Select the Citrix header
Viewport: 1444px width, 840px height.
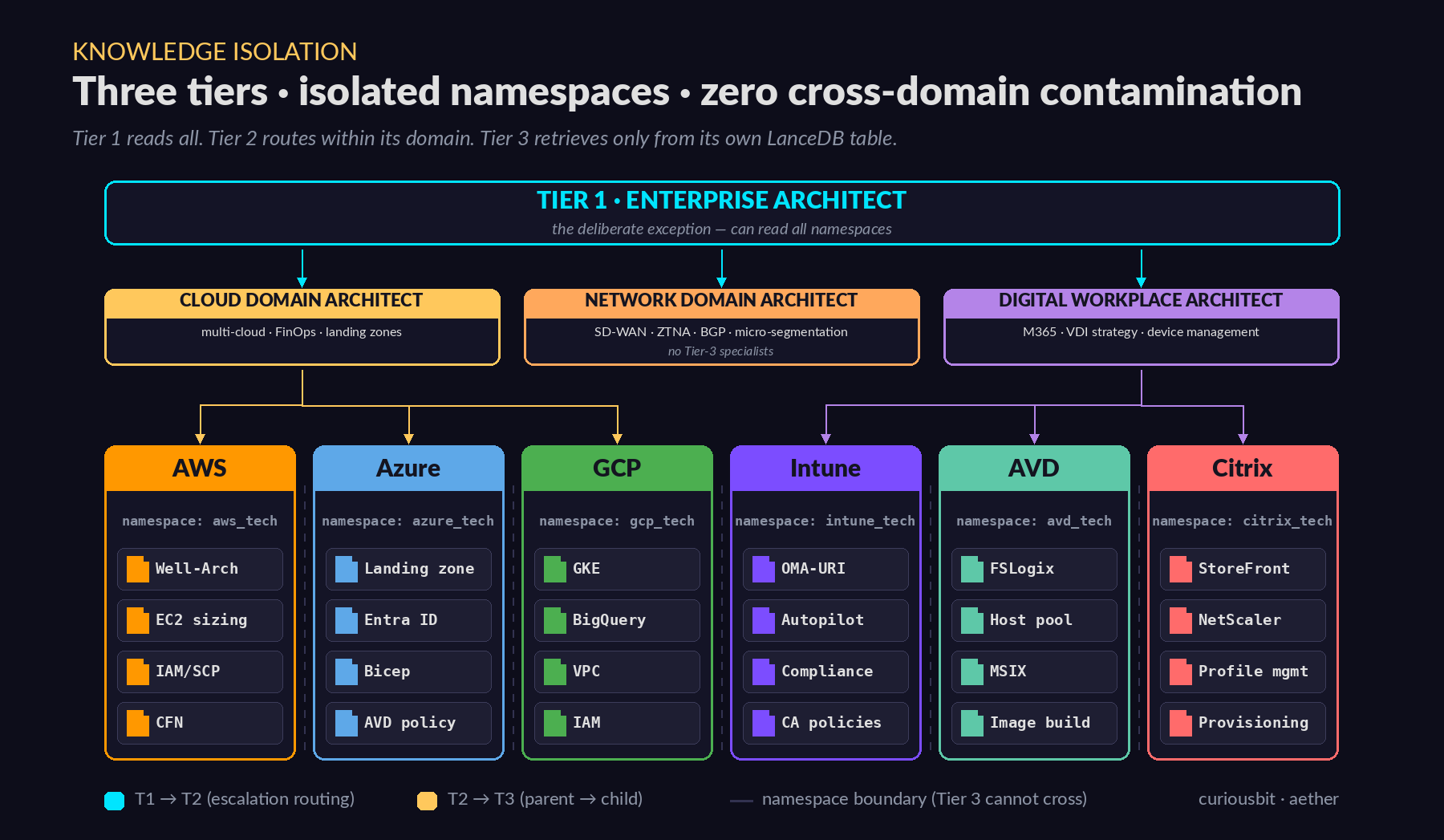tap(1243, 468)
